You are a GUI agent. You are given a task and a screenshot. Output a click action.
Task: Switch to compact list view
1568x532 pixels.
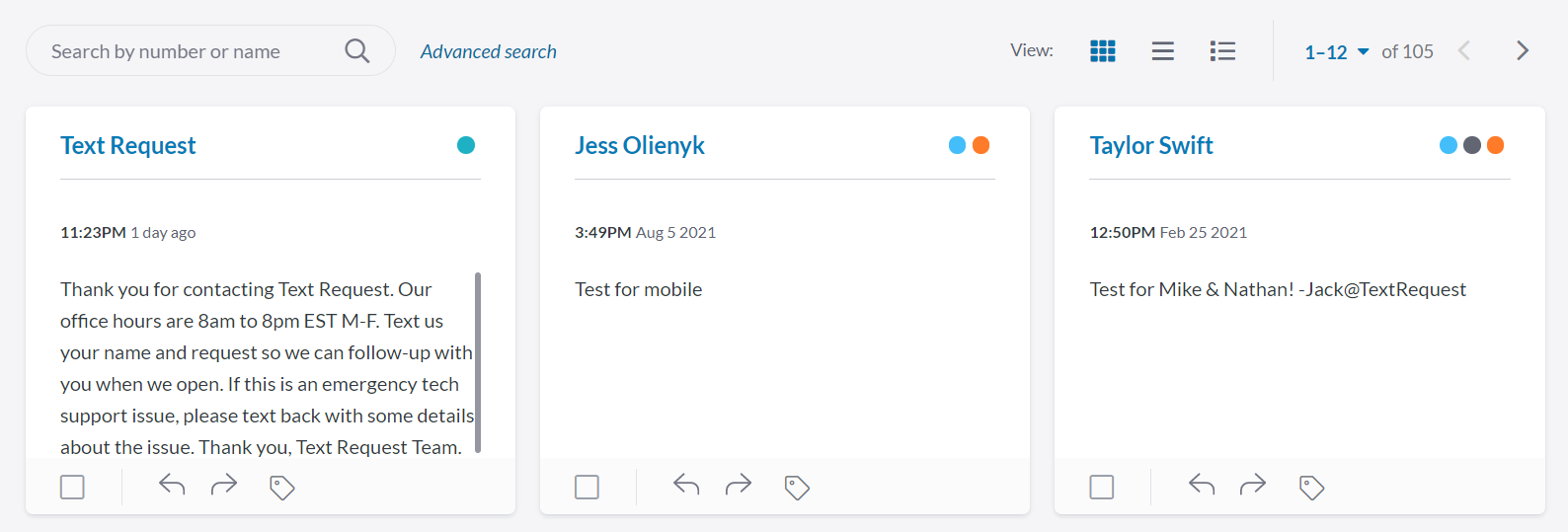coord(1162,51)
